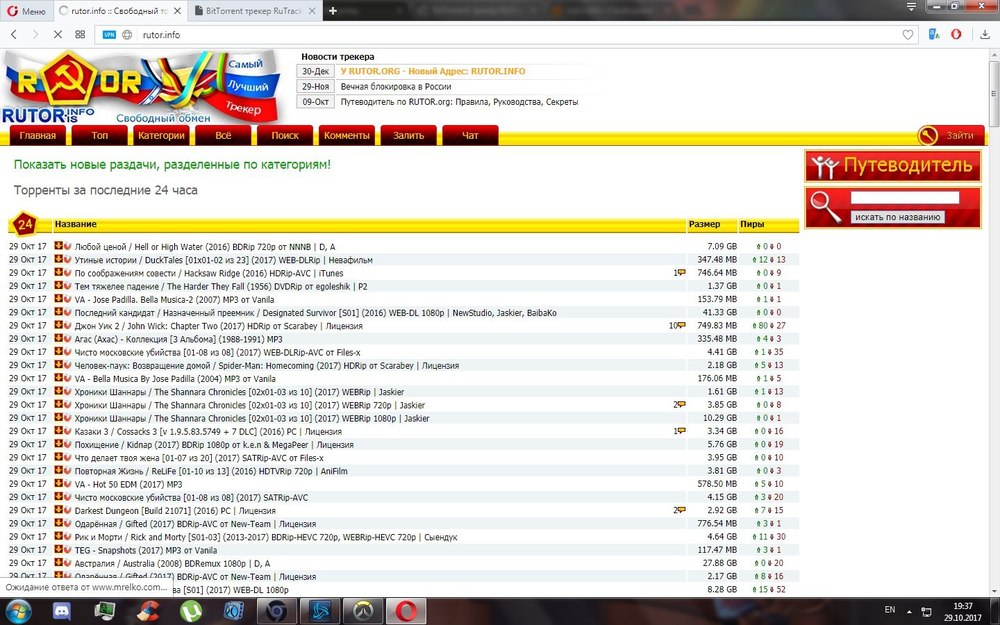Download torrent file for Hell or High Water

(x=58, y=246)
